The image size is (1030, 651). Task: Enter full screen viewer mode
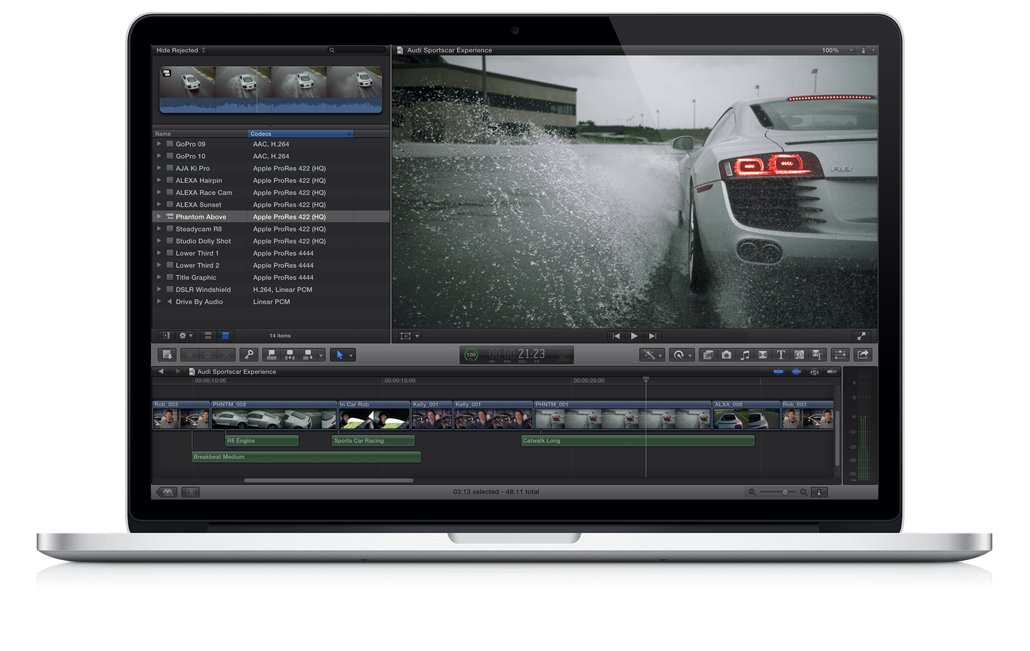pos(861,336)
